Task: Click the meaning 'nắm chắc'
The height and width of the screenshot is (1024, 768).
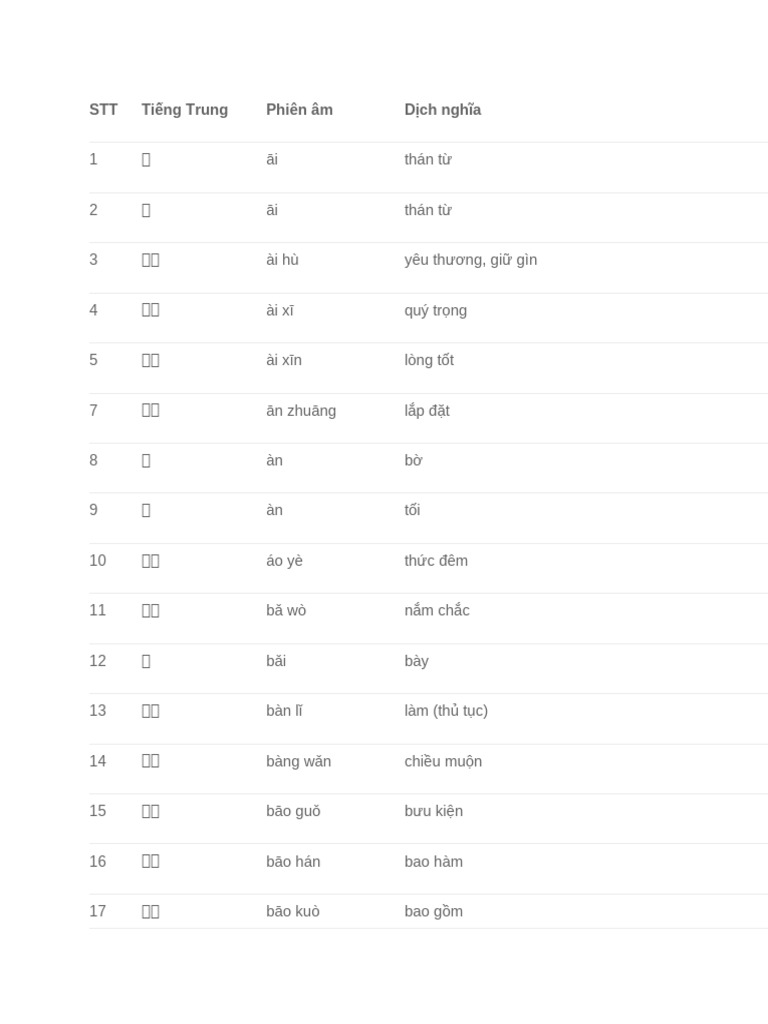Action: tap(437, 611)
